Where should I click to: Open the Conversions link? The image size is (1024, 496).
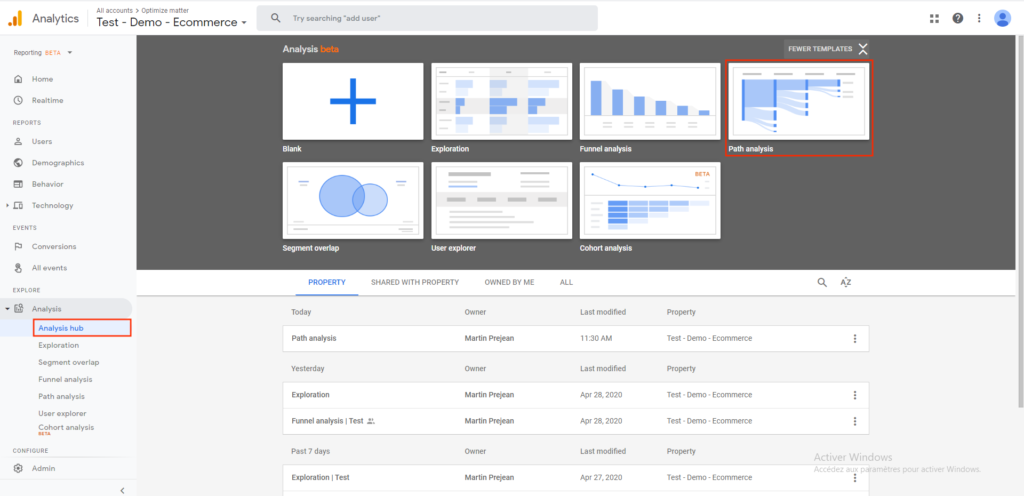point(54,247)
